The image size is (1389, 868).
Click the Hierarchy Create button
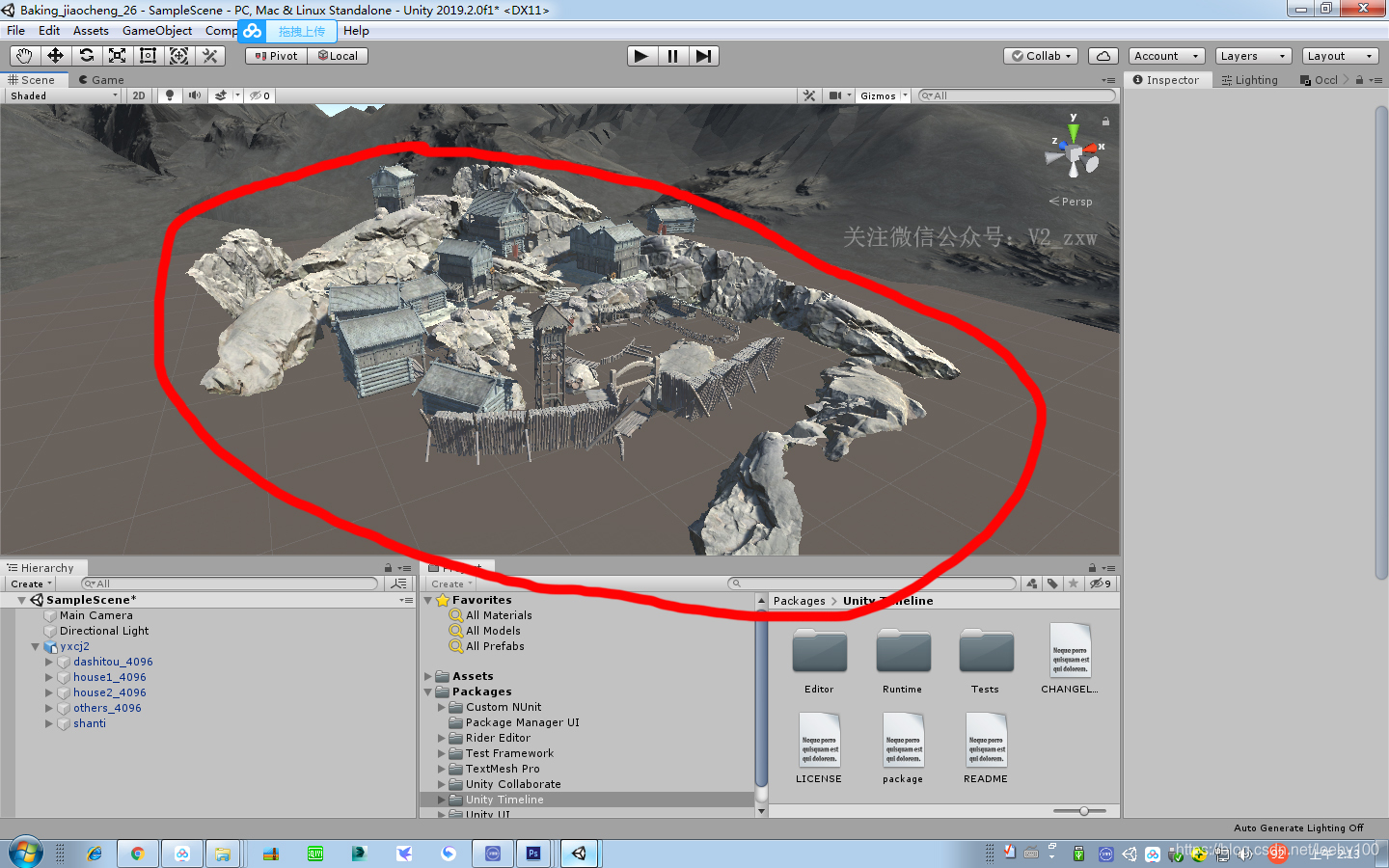(31, 583)
